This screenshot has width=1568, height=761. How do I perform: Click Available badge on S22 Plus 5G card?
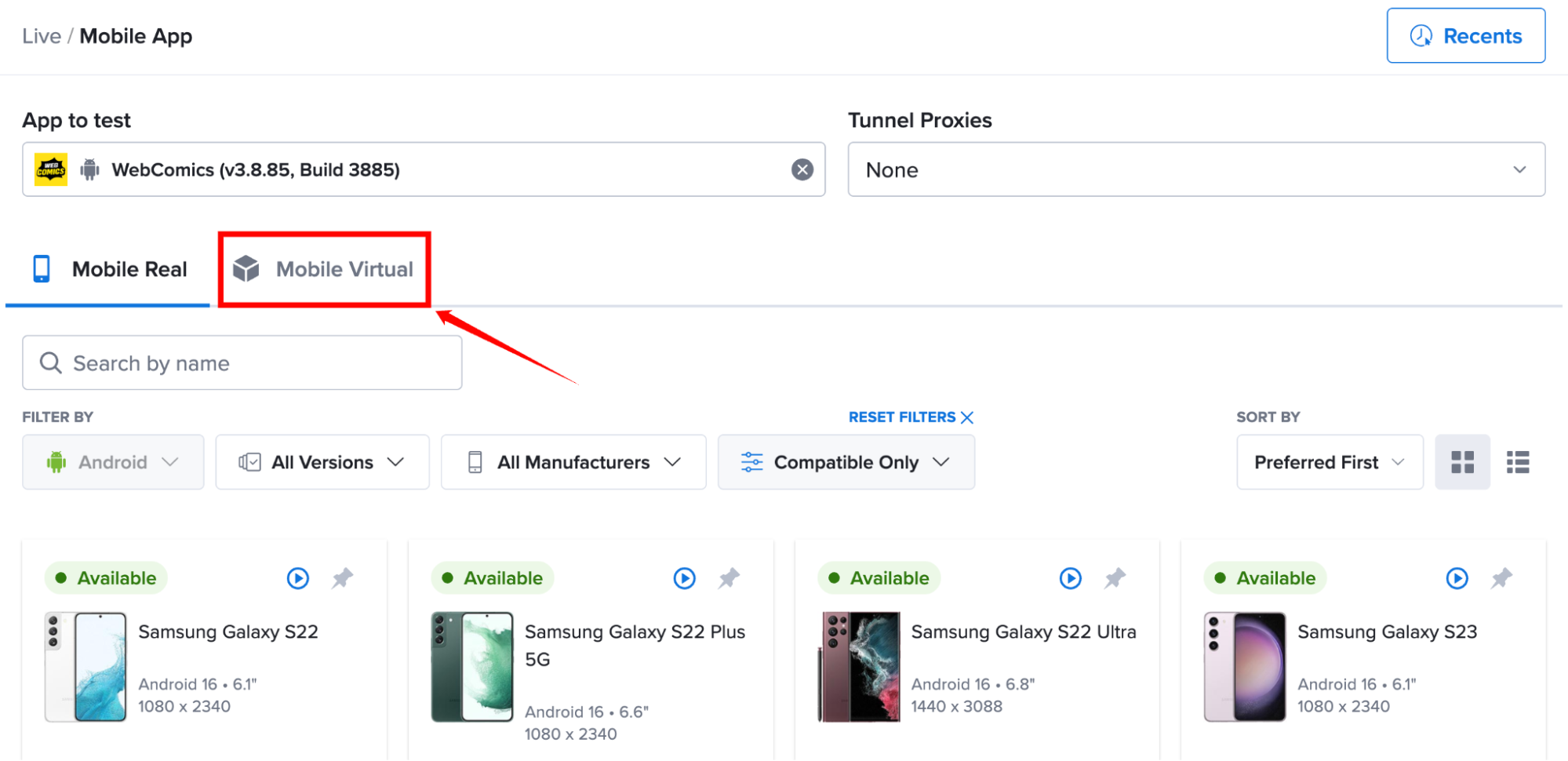click(x=493, y=578)
